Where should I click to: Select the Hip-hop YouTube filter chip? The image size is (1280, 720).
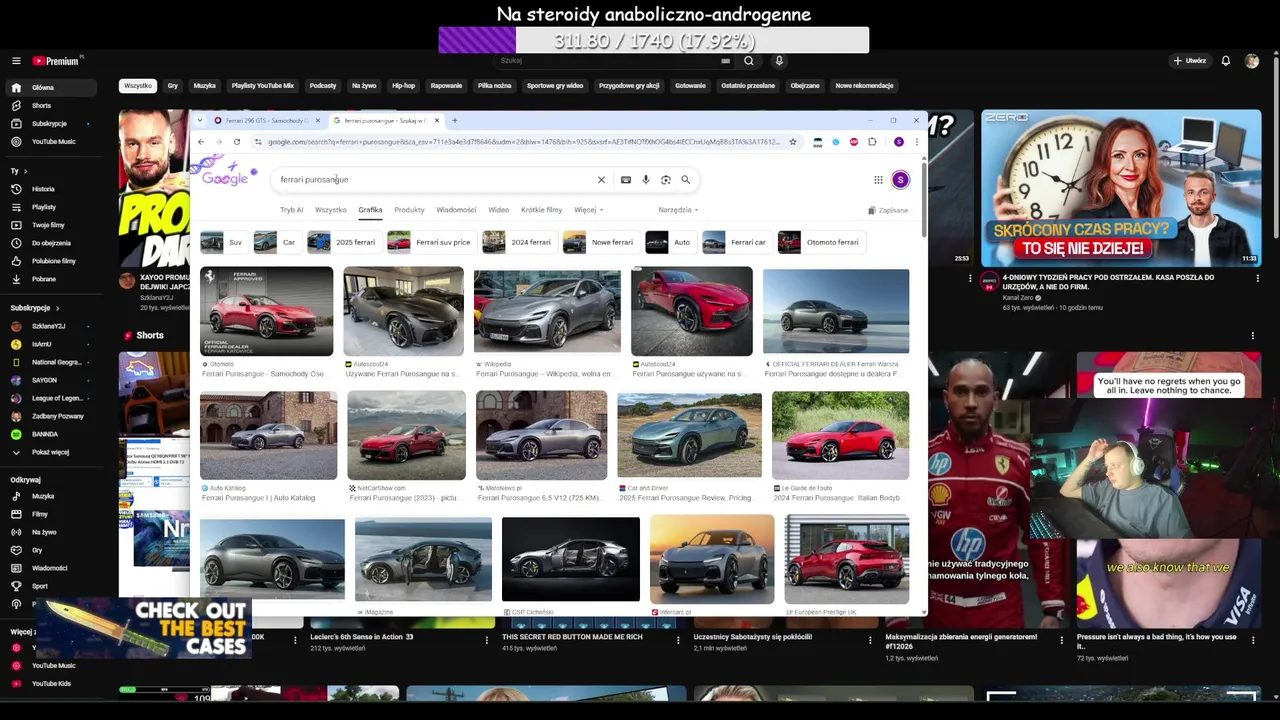pos(403,86)
